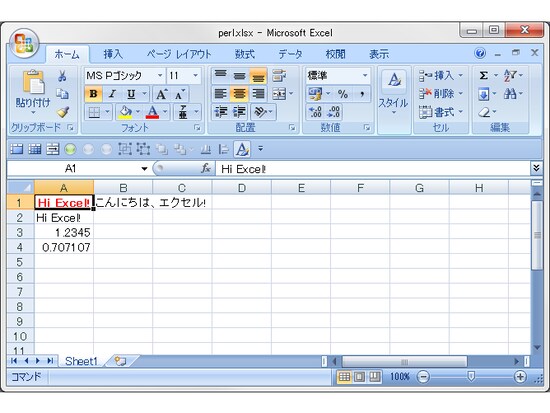Click the Format Painter brush icon
Viewport: 550px width, 413px height.
(63, 112)
